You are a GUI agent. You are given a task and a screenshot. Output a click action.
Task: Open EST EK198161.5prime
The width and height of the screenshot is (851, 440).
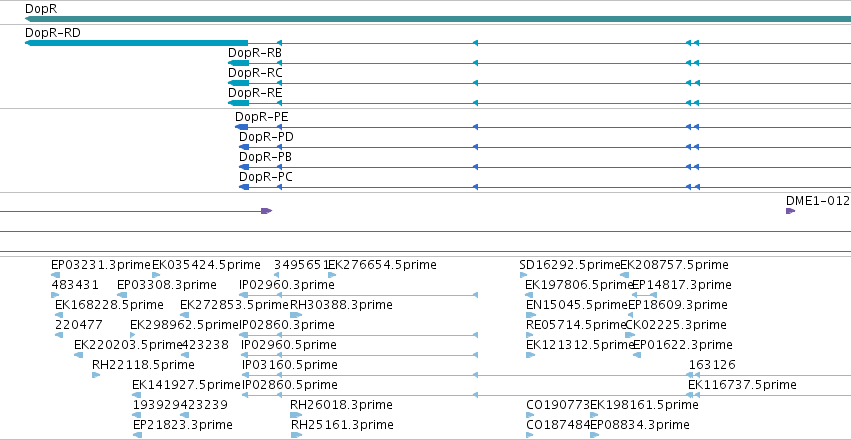click(x=644, y=405)
